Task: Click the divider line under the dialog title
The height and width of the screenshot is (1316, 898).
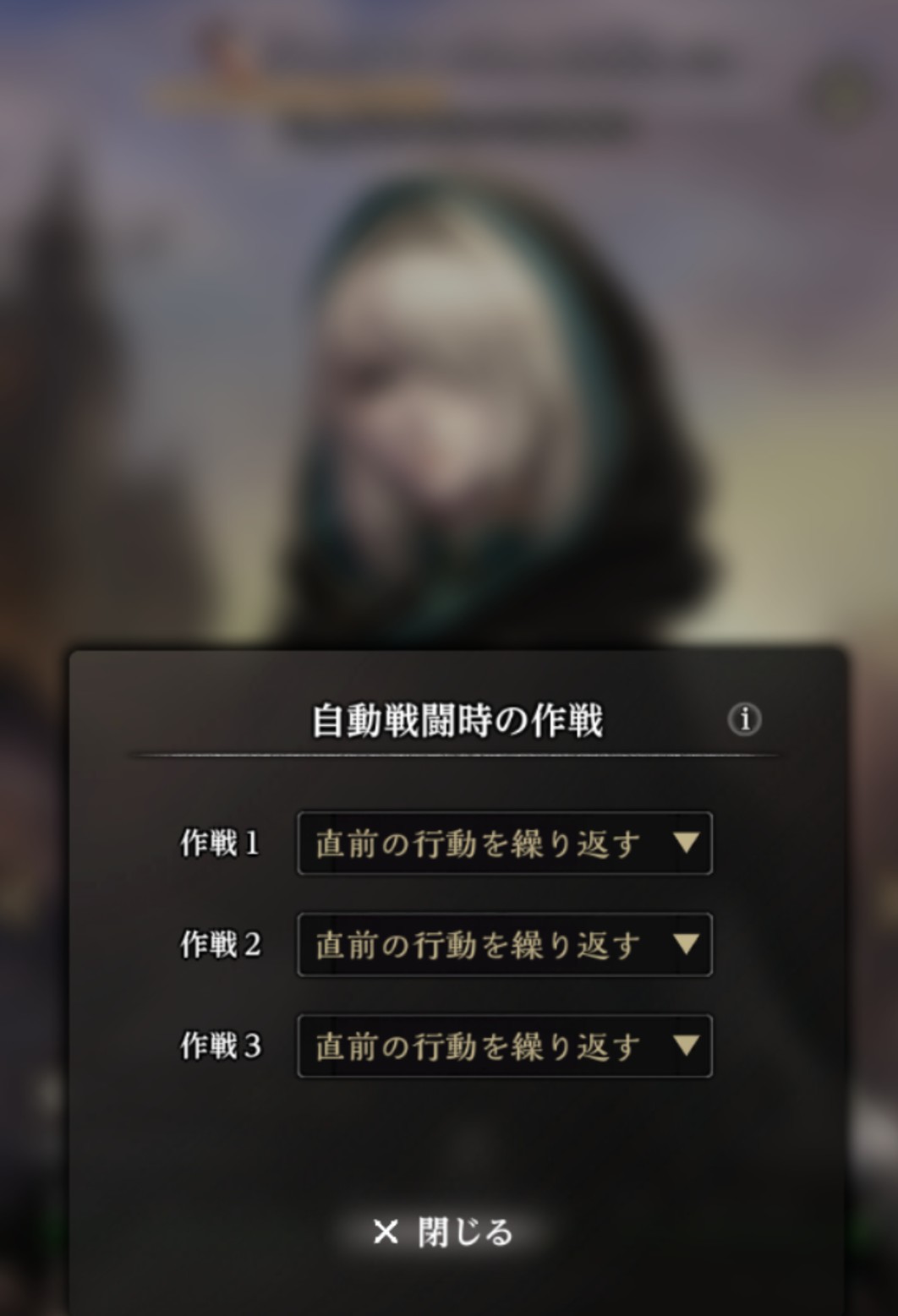Action: coord(453,755)
